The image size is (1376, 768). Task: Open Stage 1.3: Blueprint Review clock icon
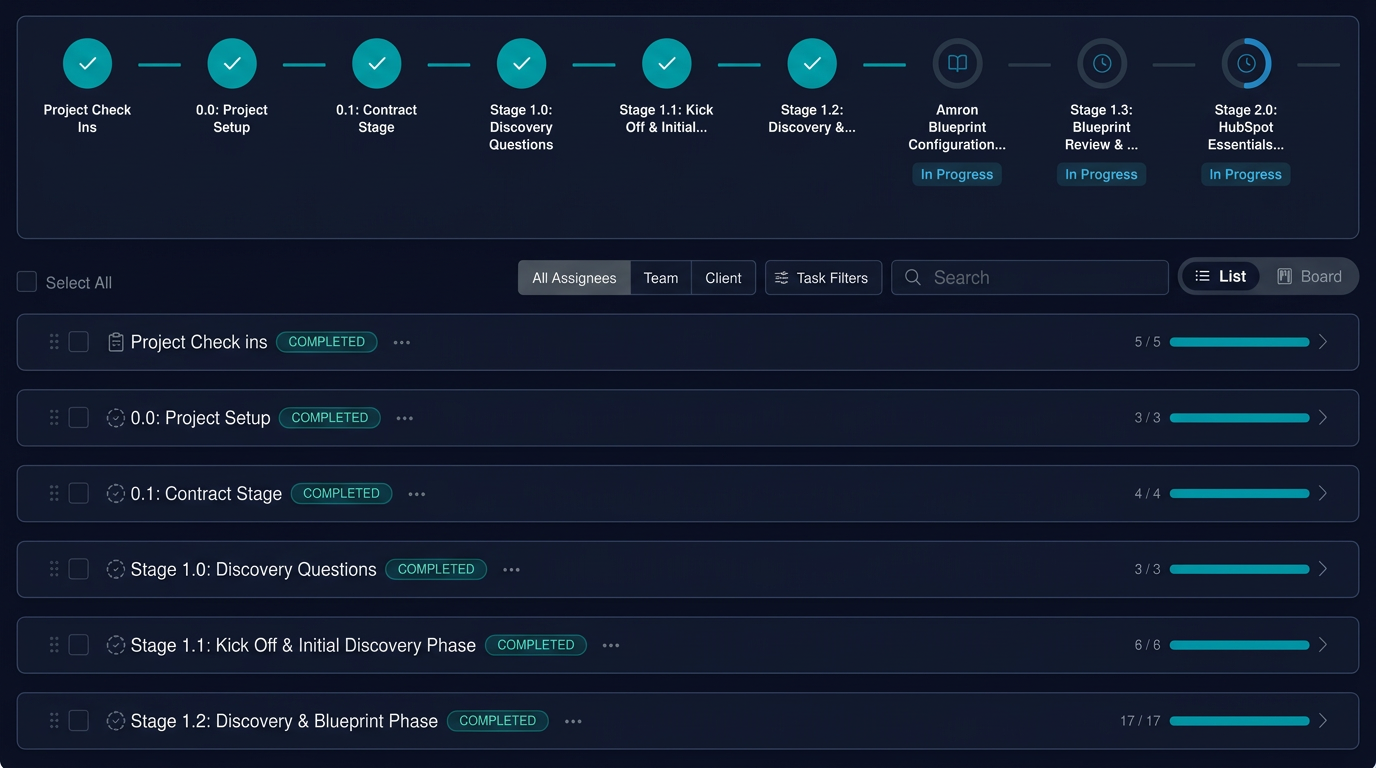pos(1102,64)
